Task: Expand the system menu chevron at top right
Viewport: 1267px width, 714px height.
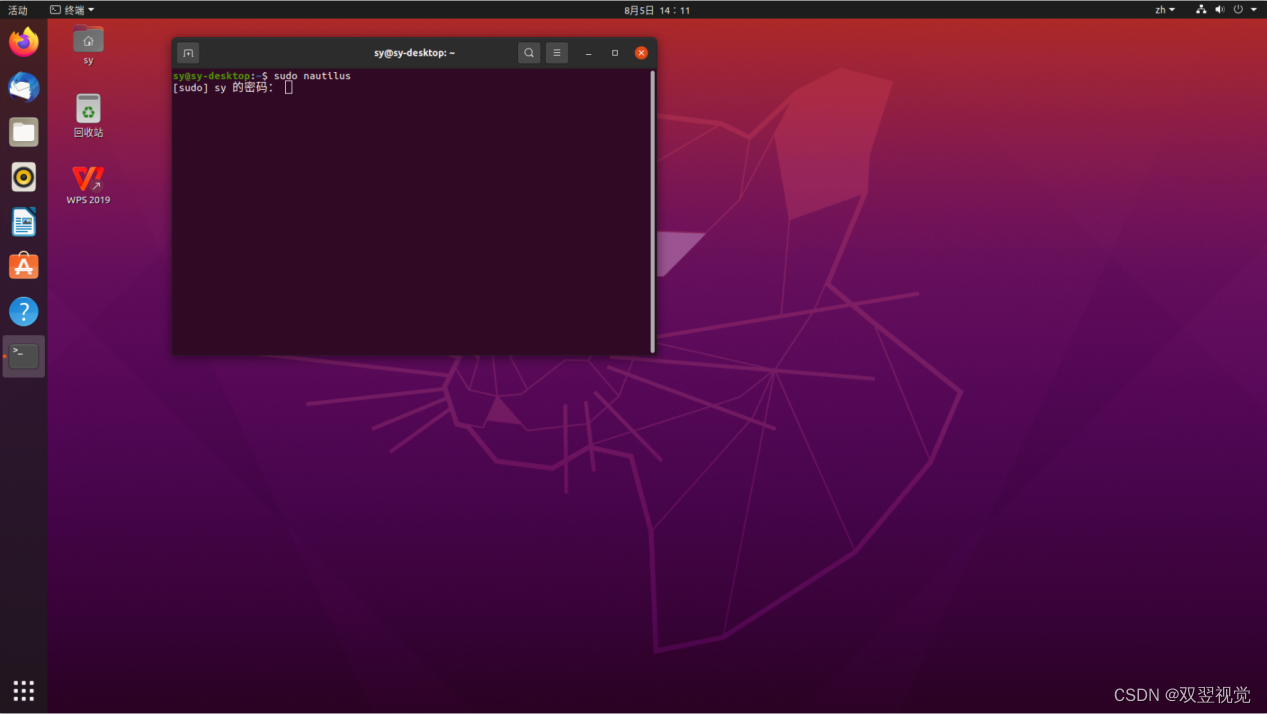Action: (1253, 9)
